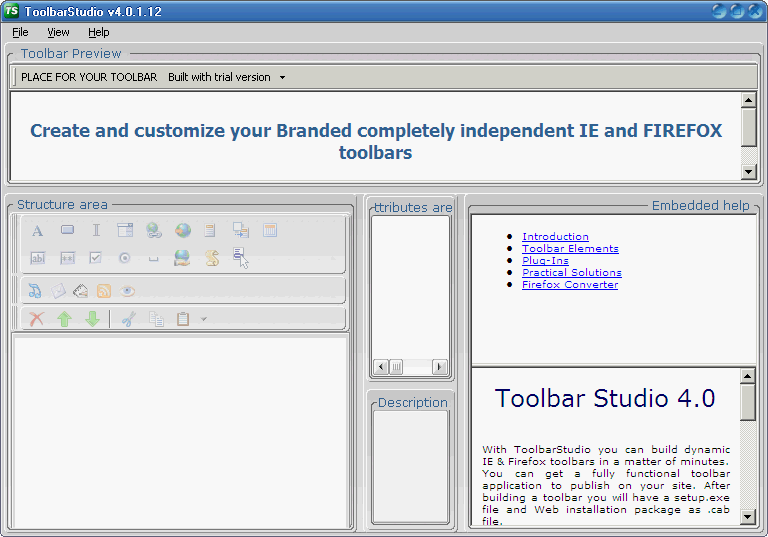This screenshot has height=537, width=768.
Task: Click the Description text box
Action: [410, 466]
